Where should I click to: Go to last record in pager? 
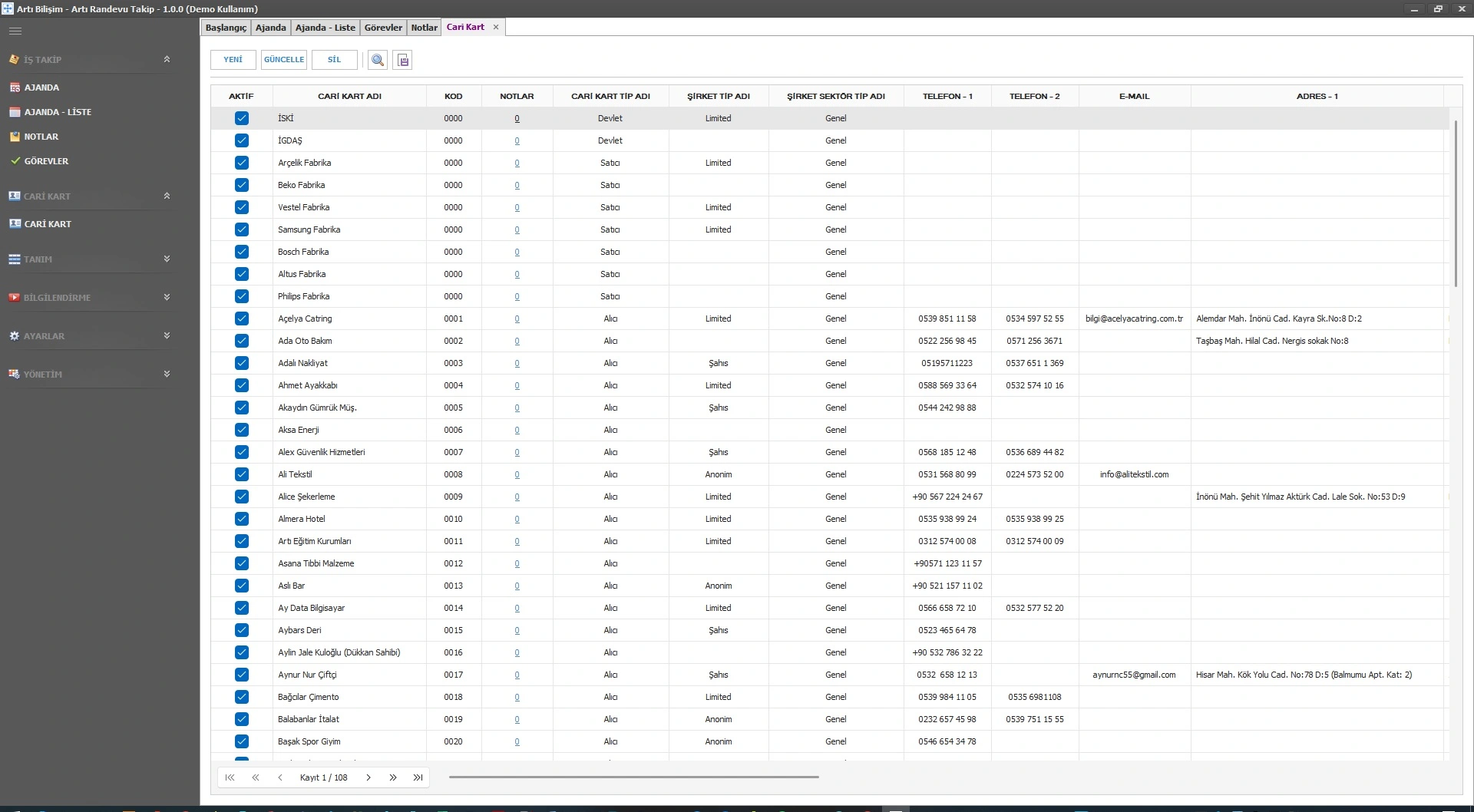click(x=418, y=777)
